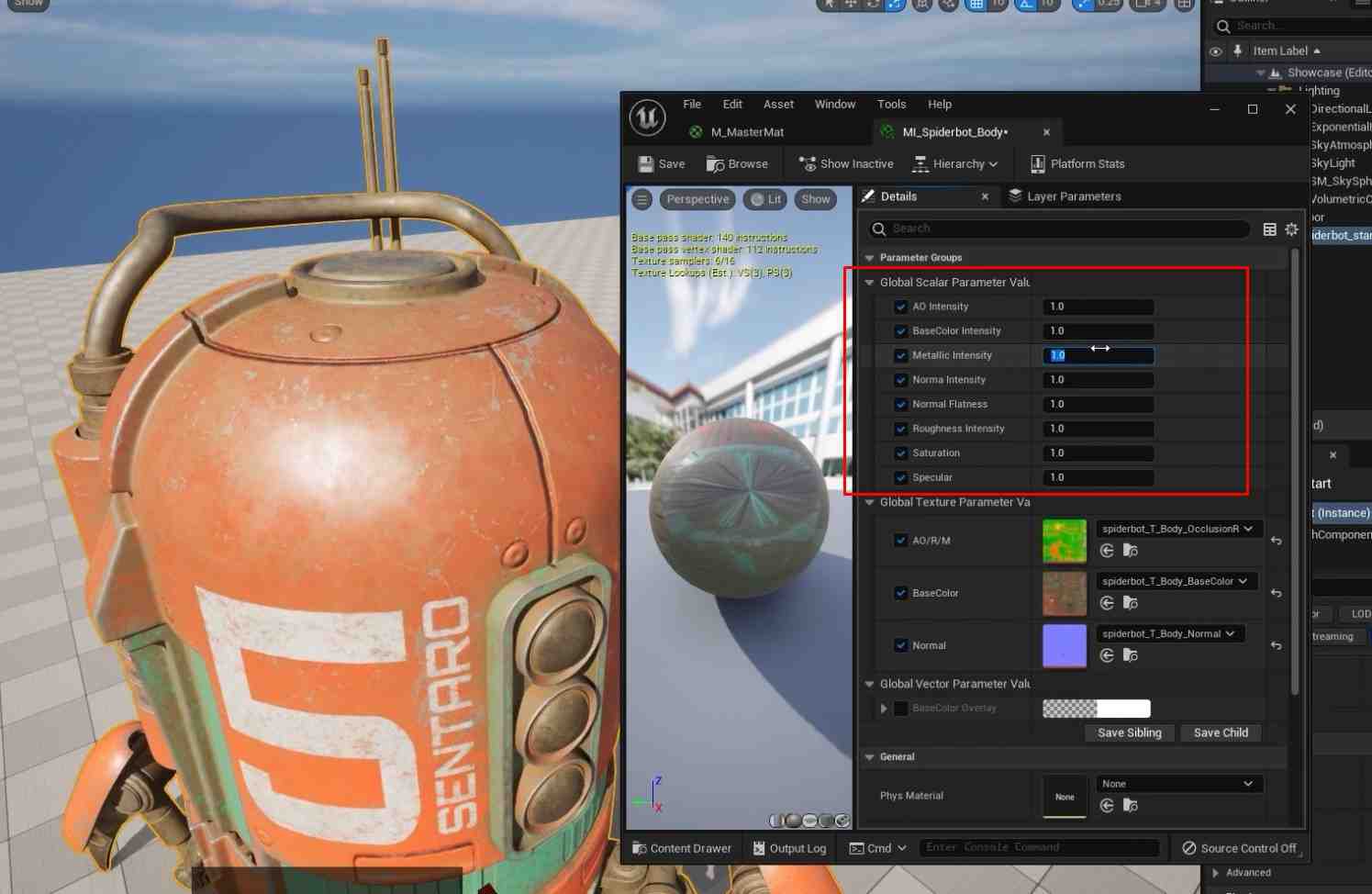
Task: Uncheck the Metallic Intensity parameter
Action: pos(900,355)
